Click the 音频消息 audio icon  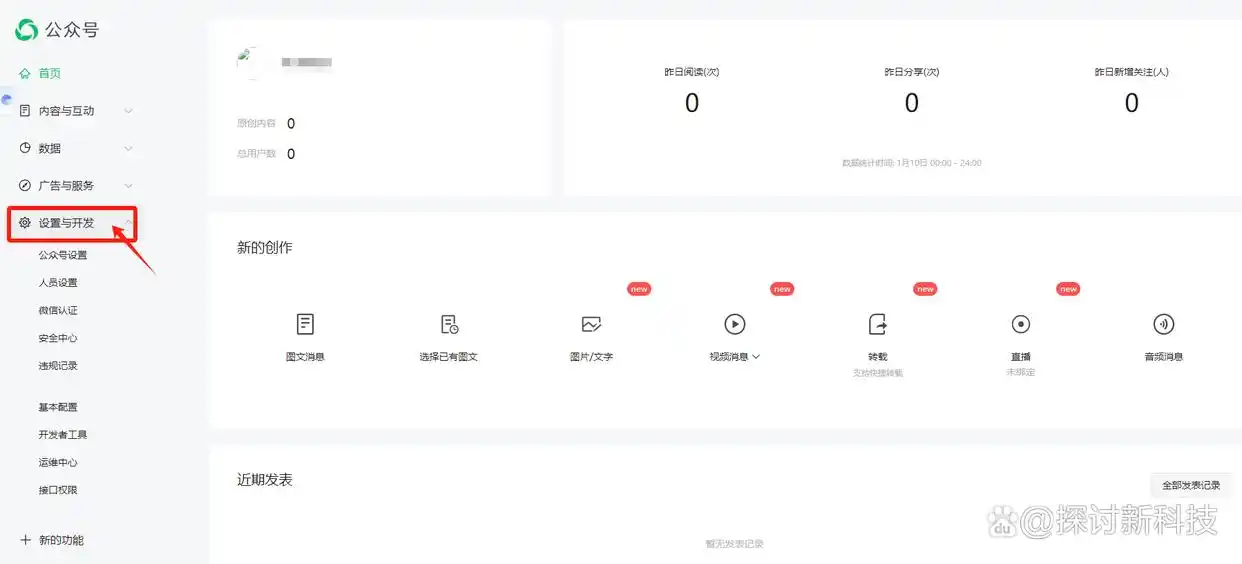click(x=1164, y=324)
